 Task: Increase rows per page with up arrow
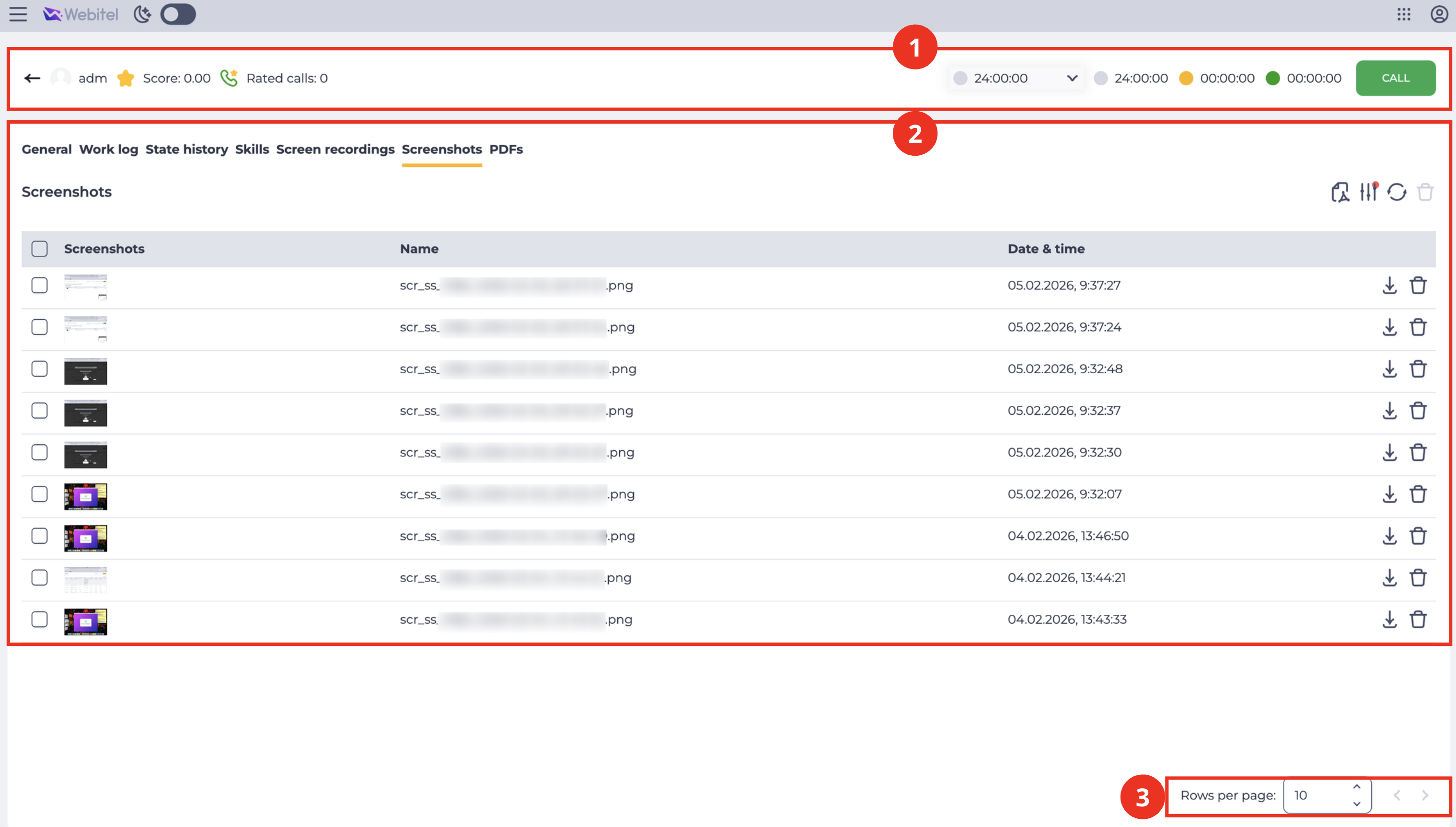(1357, 787)
